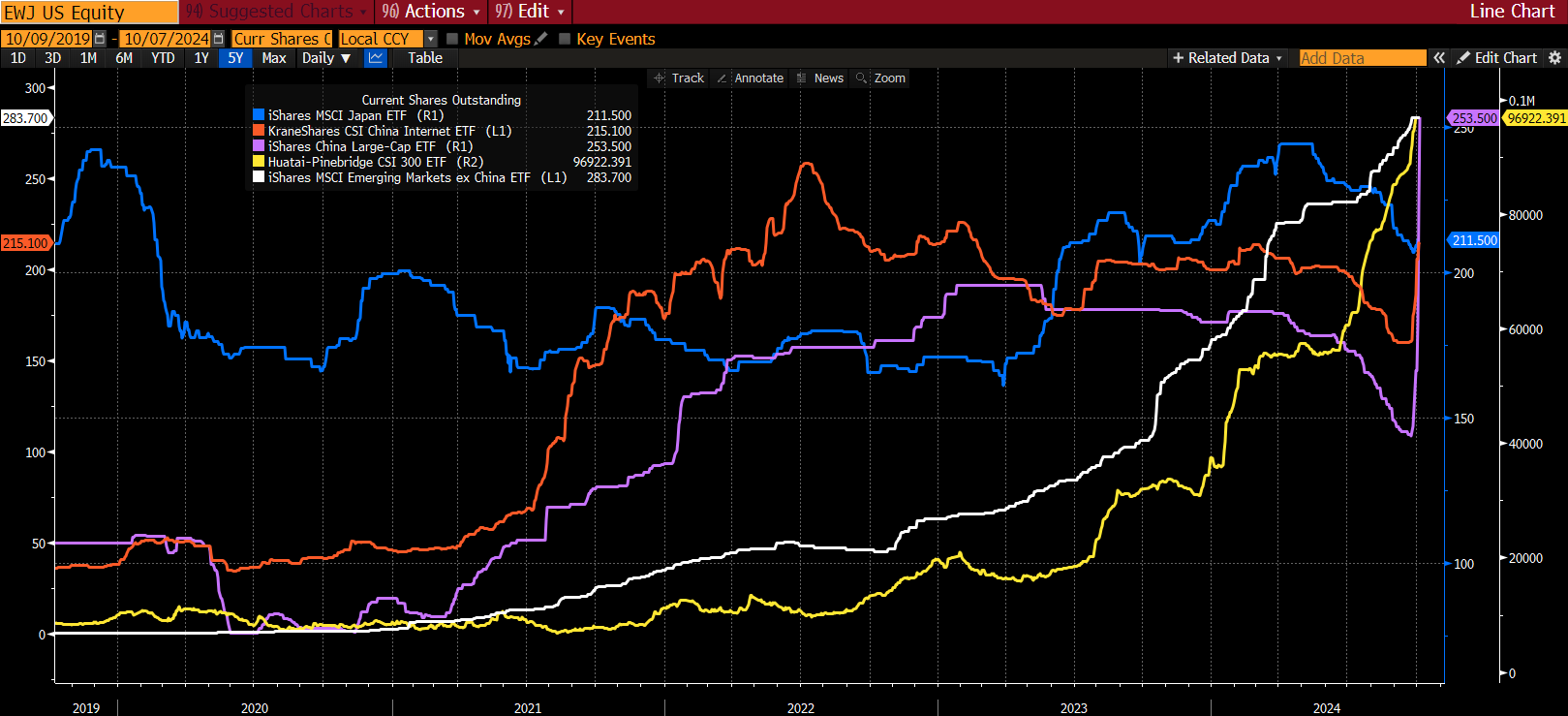Open the Suggested Charts dropdown
1568x716 pixels.
(277, 12)
